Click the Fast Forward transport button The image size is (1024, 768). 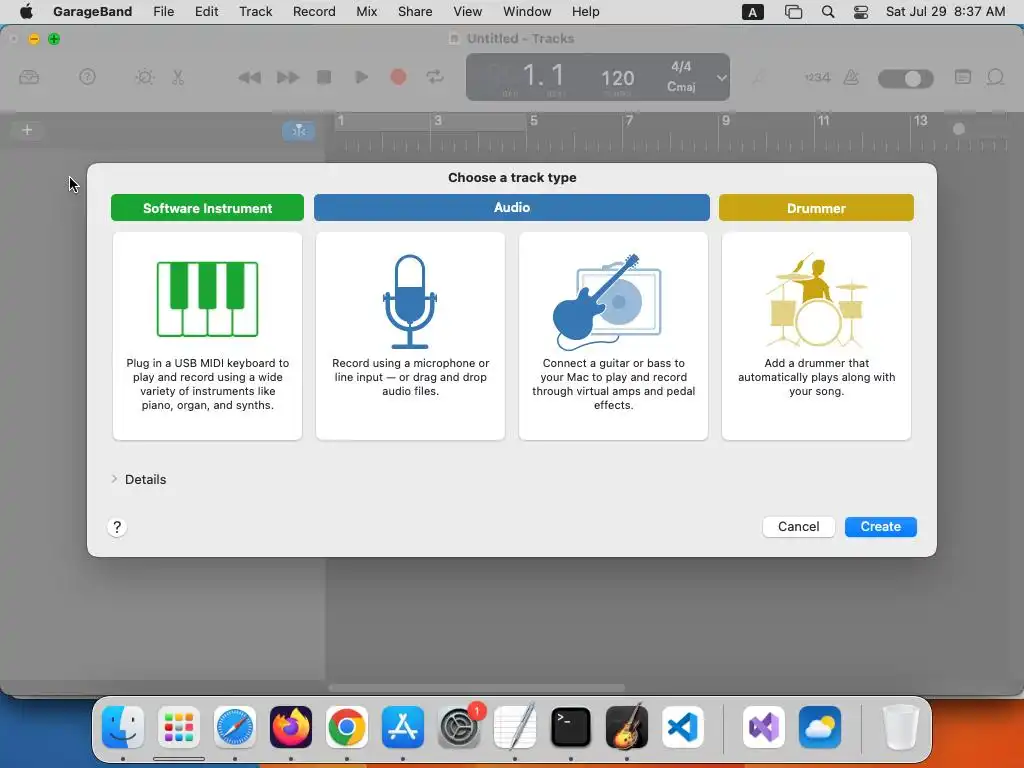pos(287,78)
